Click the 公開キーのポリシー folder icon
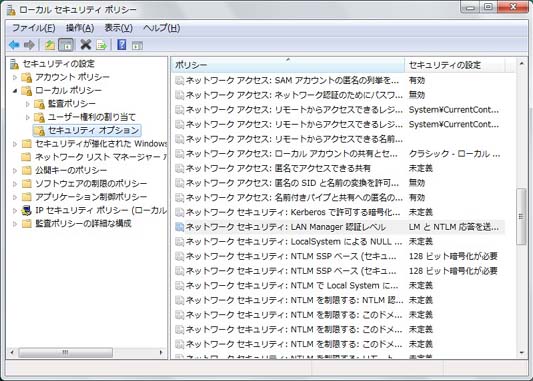 coord(27,170)
